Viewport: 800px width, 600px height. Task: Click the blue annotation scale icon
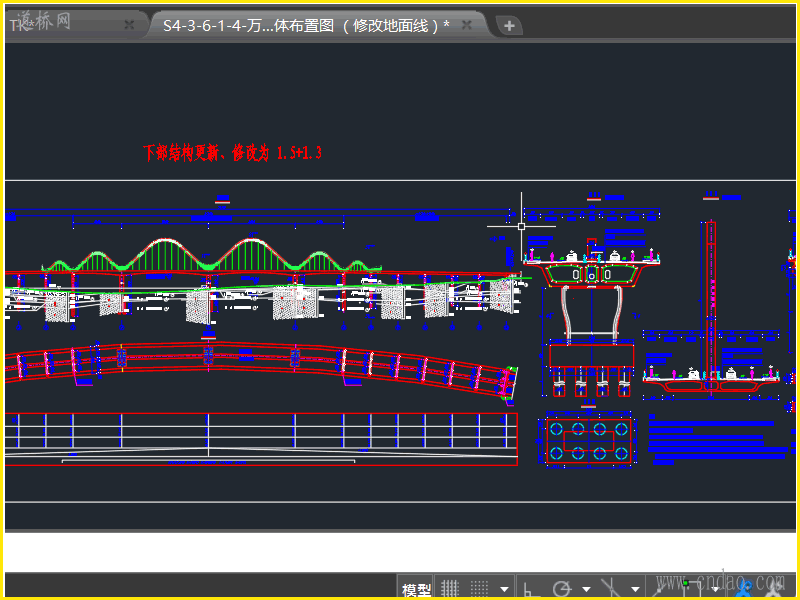(745, 588)
